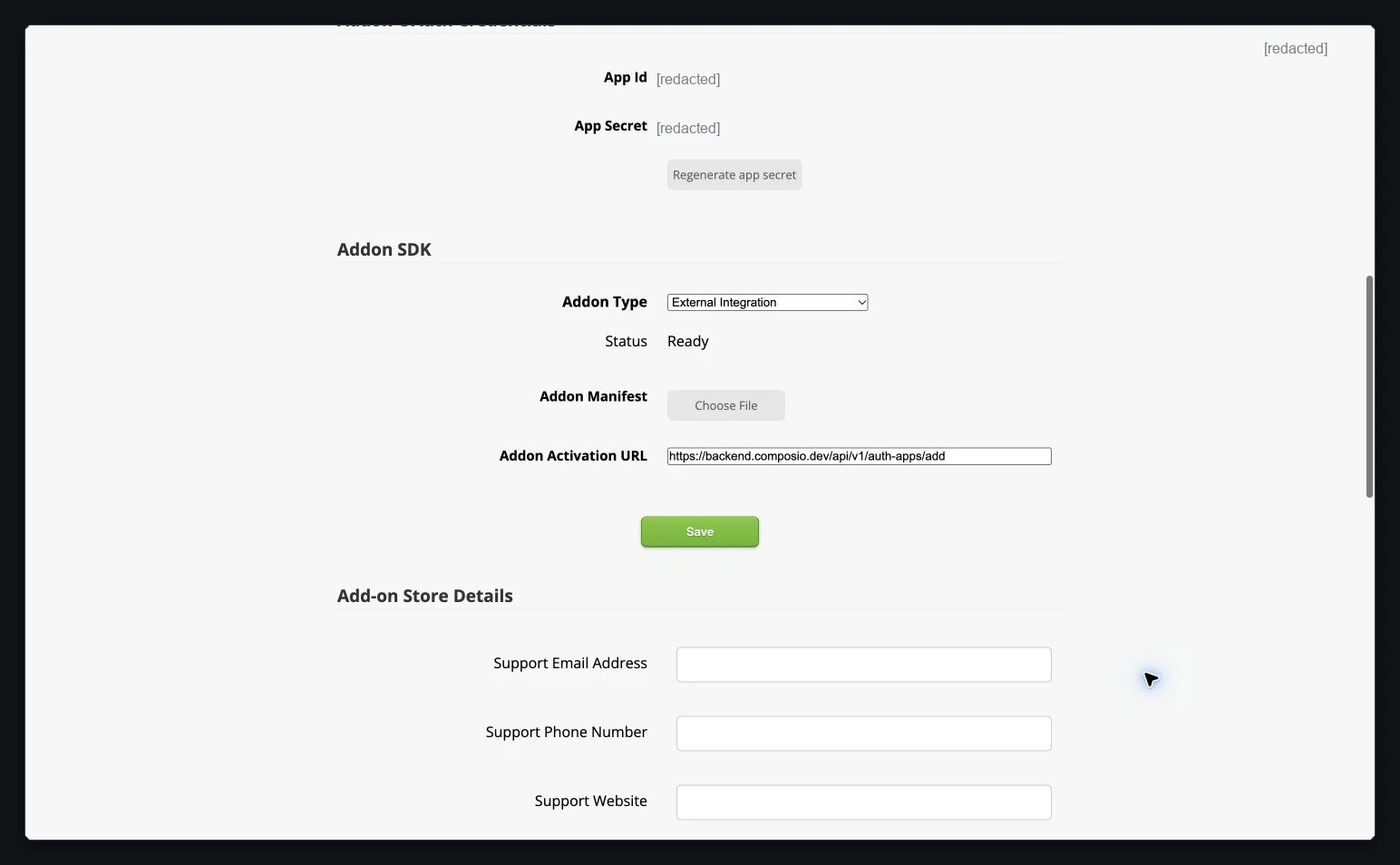Save the Addon SDK settings
1400x865 pixels.
[x=700, y=532]
